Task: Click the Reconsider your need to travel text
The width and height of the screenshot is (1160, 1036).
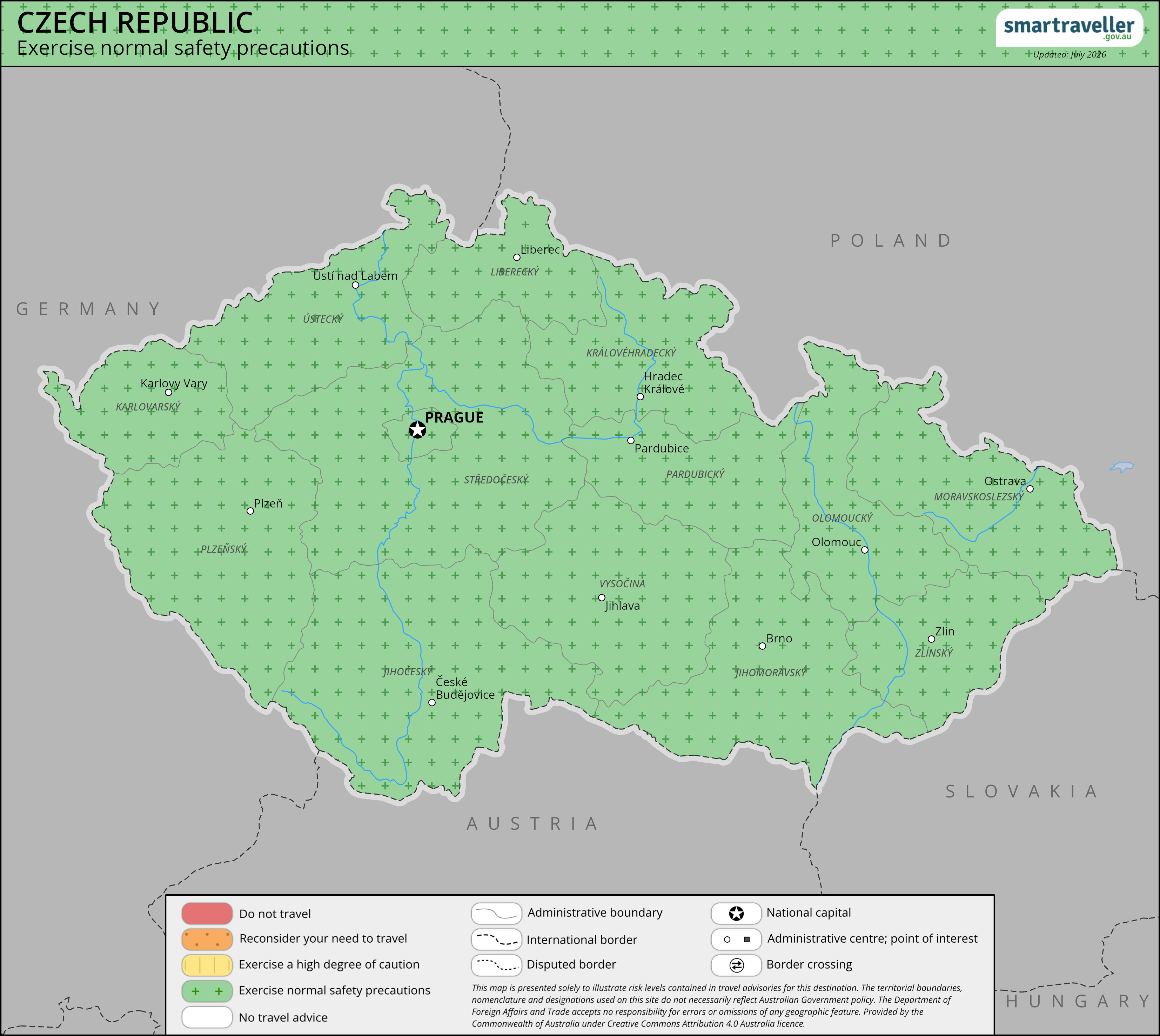Action: 323,939
